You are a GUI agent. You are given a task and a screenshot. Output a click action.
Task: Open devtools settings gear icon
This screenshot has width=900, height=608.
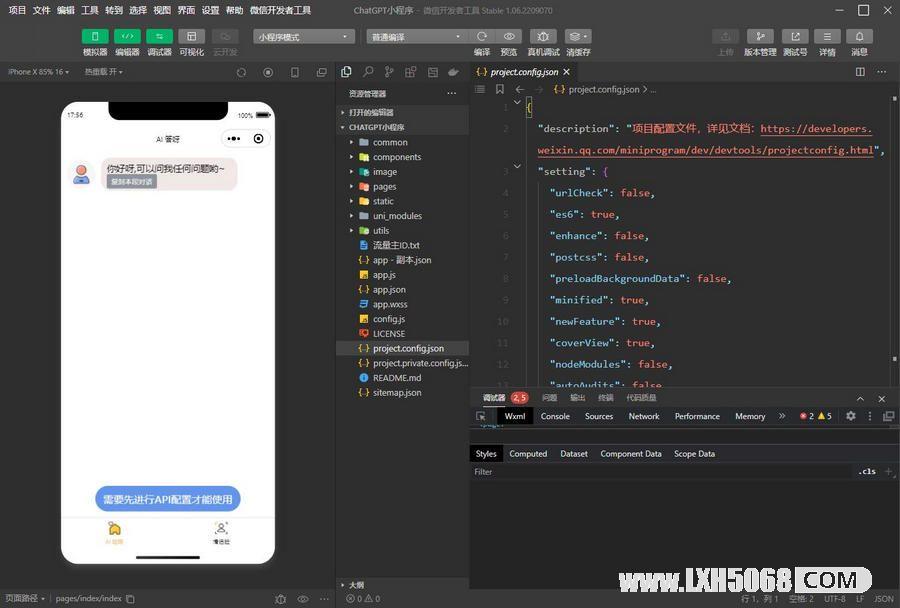(851, 416)
